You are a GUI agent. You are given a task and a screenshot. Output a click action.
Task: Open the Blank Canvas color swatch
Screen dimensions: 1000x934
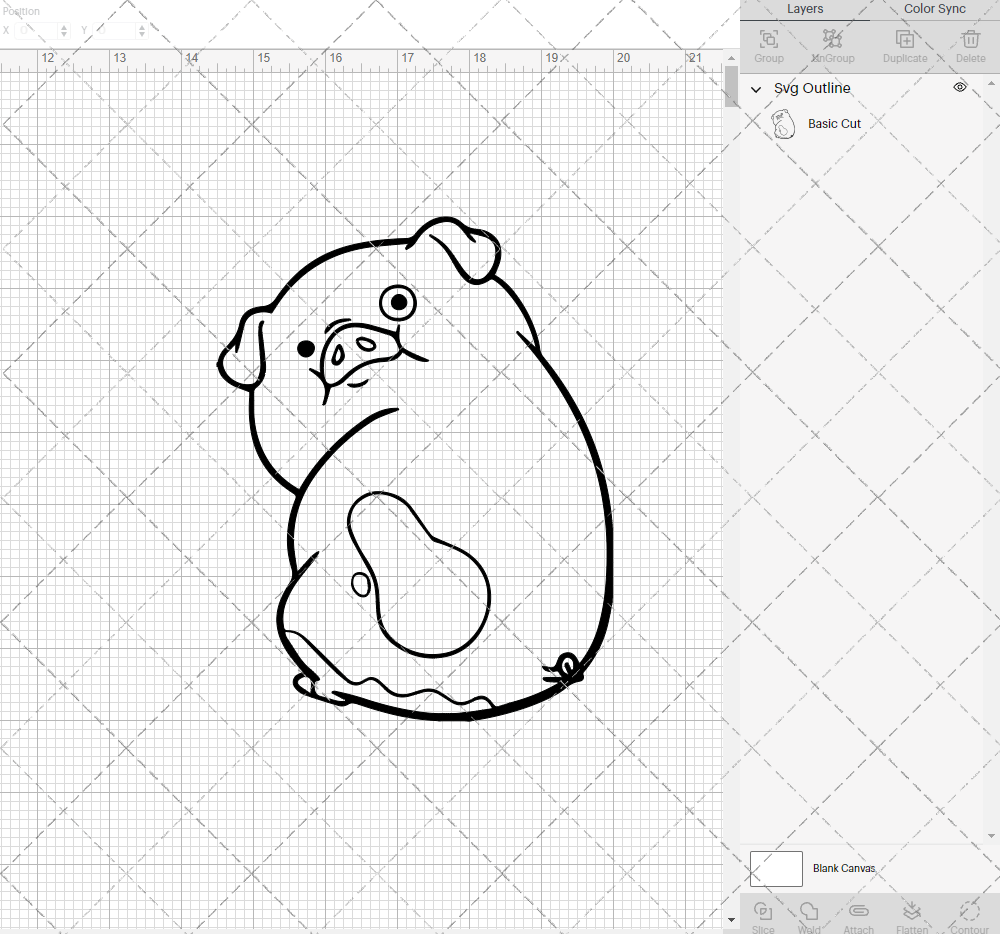click(776, 868)
